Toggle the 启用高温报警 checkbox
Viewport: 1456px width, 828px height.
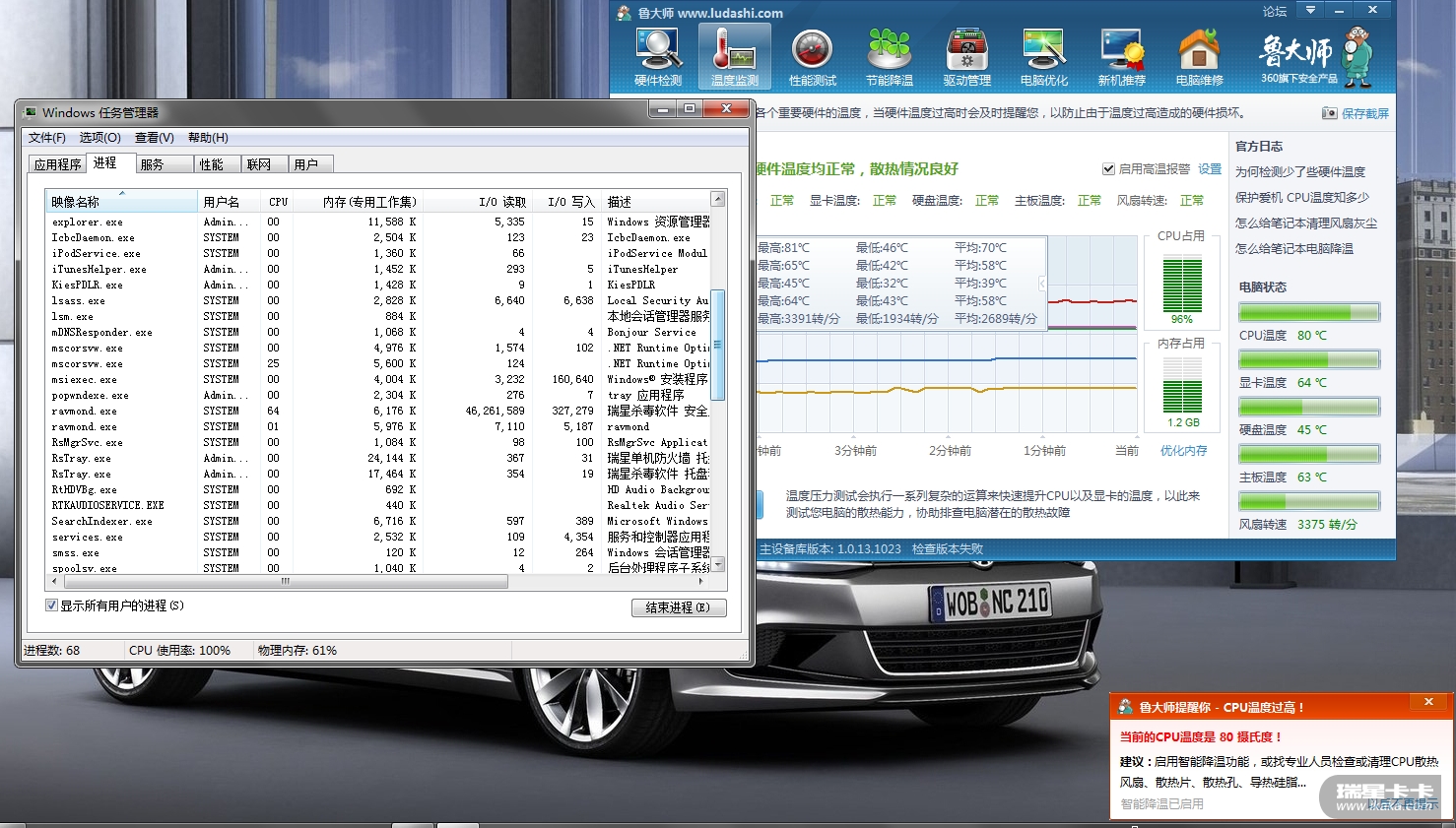(1108, 169)
